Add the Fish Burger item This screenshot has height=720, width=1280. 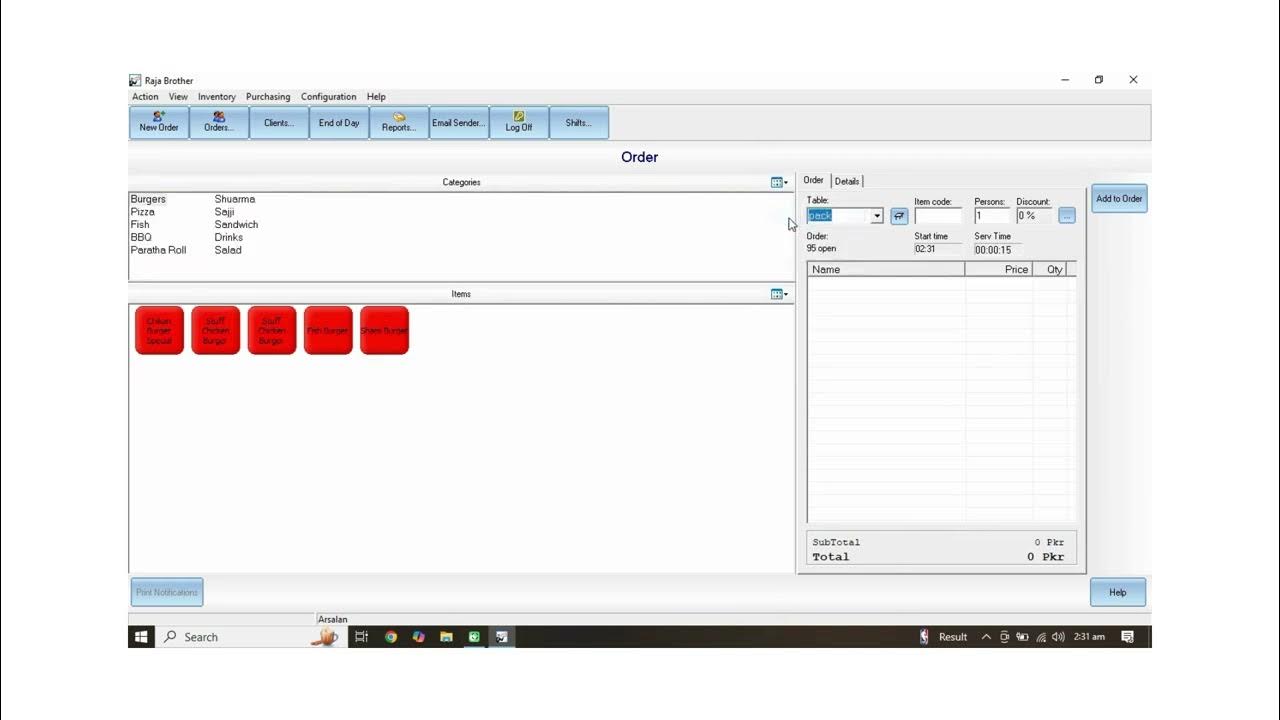[x=329, y=330]
